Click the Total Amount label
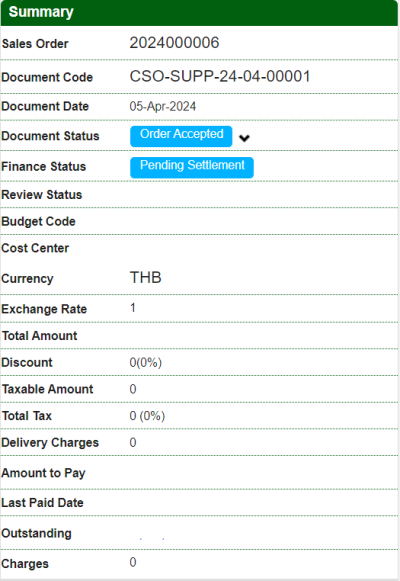Viewport: 400px width, 581px height. [x=40, y=336]
